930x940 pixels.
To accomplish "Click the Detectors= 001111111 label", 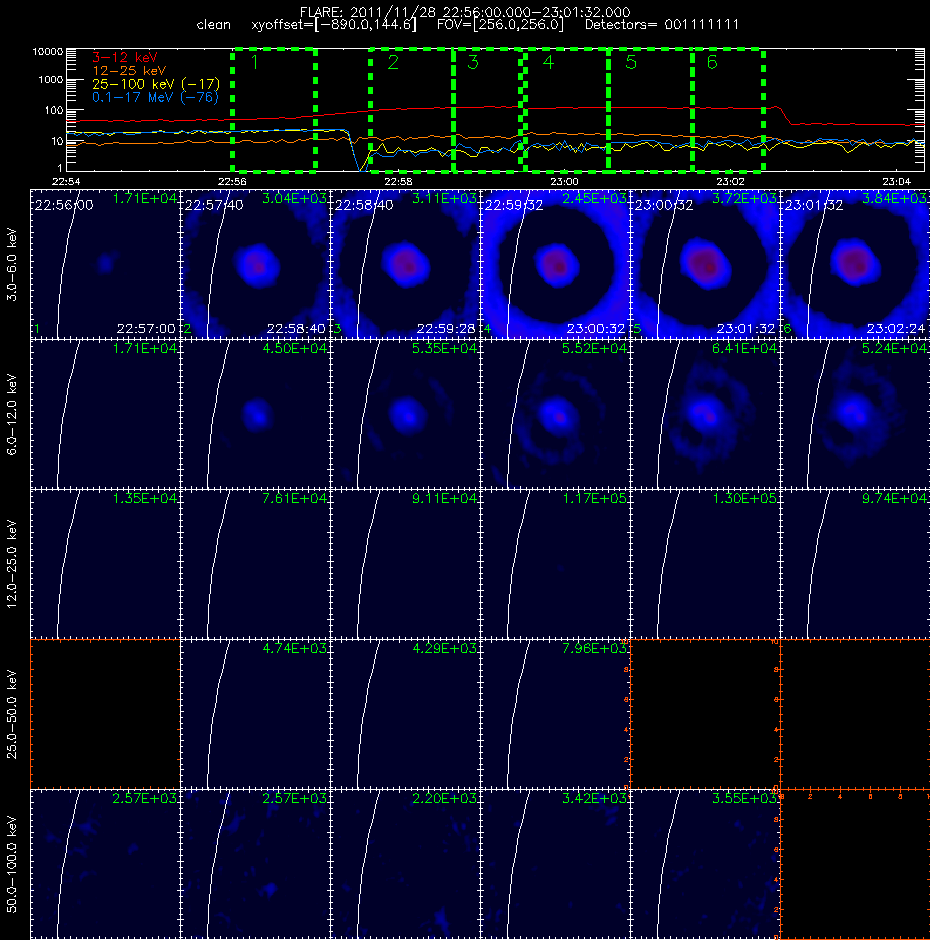I will pyautogui.click(x=661, y=25).
